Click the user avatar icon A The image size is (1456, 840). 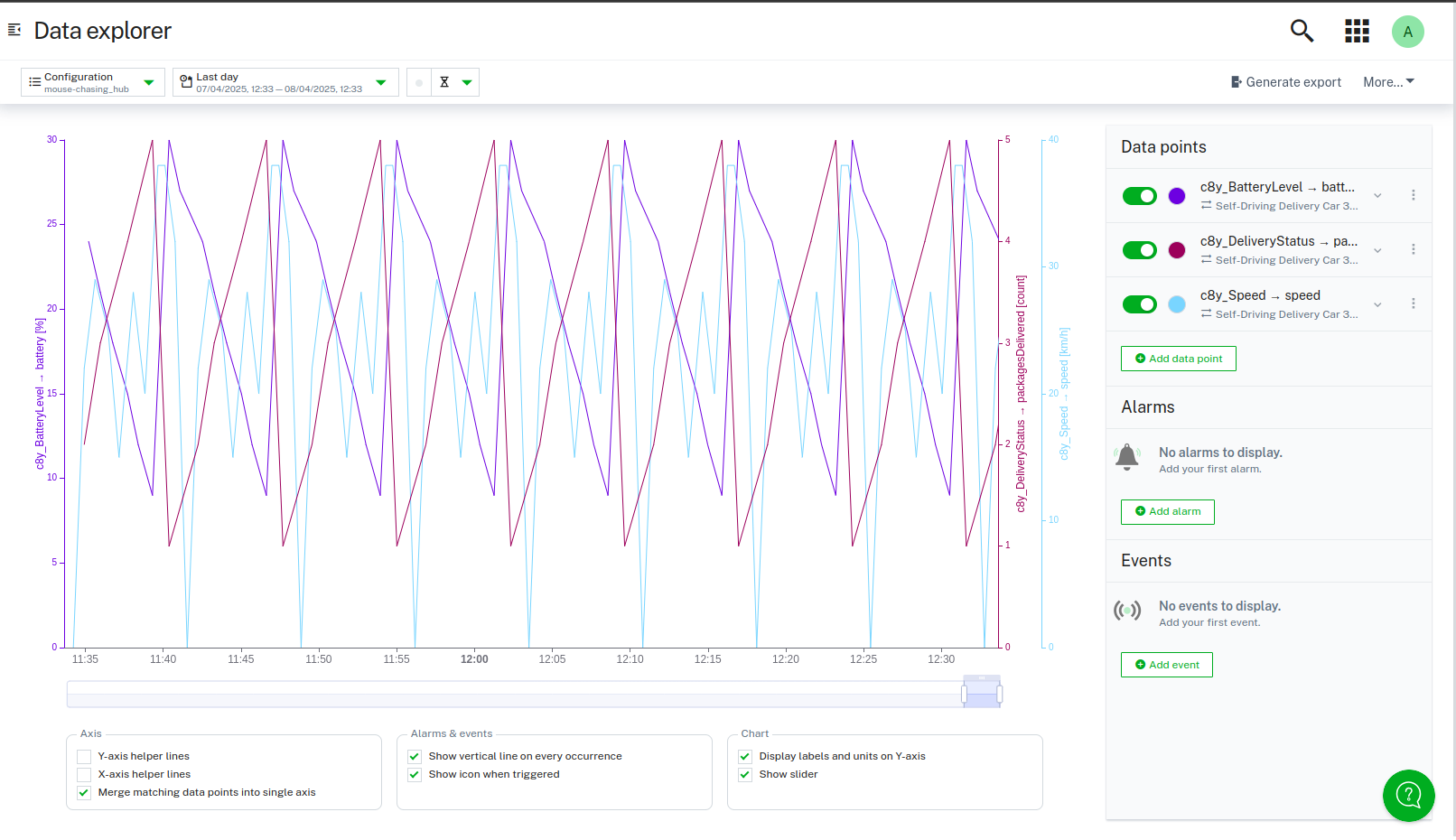[1407, 32]
